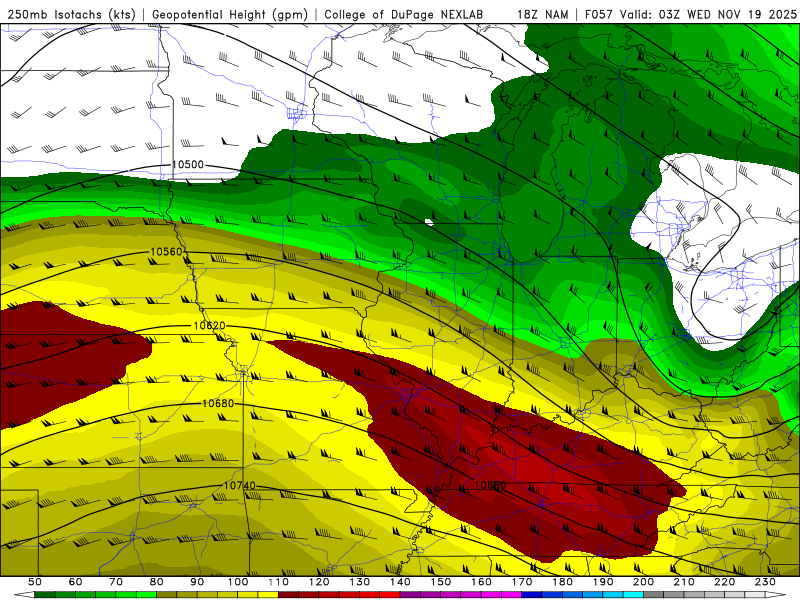The width and height of the screenshot is (800, 600).
Task: Click the 10500 height contour label
Action: click(x=188, y=164)
